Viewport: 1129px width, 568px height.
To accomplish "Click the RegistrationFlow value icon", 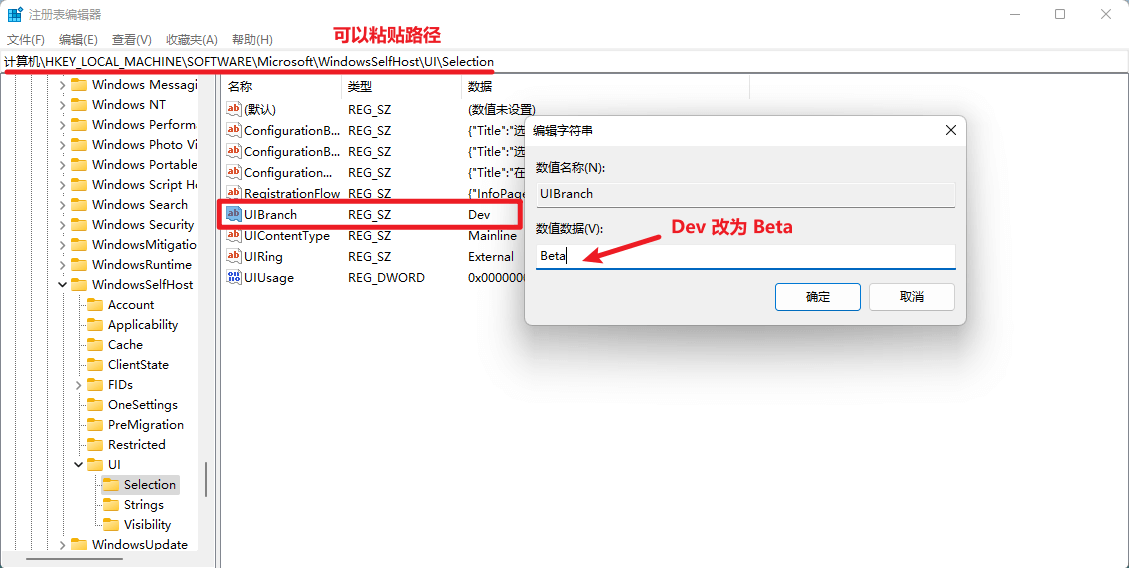I will click(234, 193).
